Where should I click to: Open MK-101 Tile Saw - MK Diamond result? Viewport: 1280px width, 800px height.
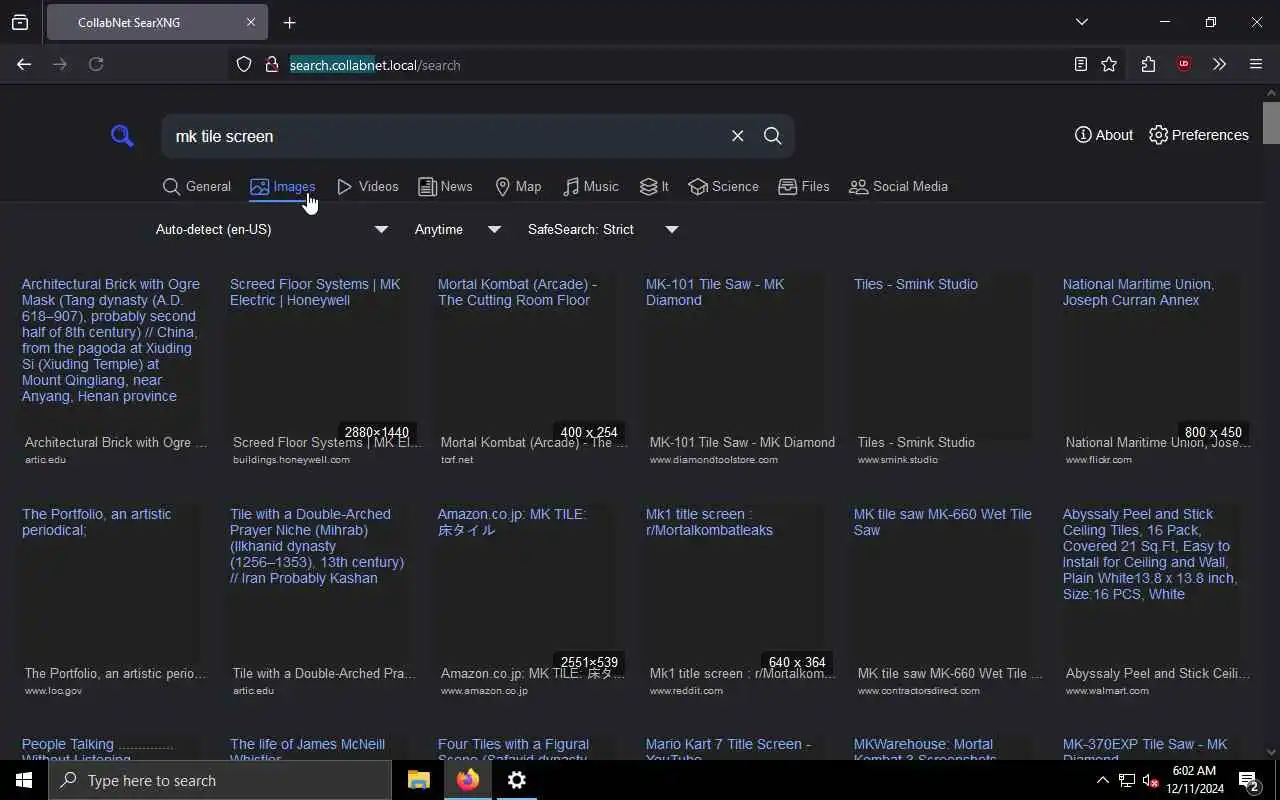click(x=715, y=292)
